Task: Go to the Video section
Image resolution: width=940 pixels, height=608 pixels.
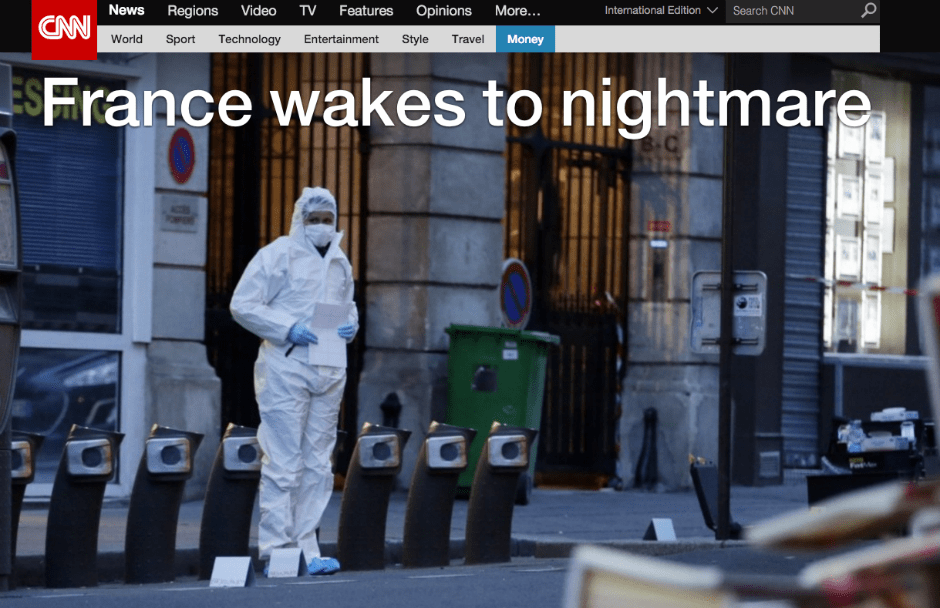Action: (x=258, y=11)
